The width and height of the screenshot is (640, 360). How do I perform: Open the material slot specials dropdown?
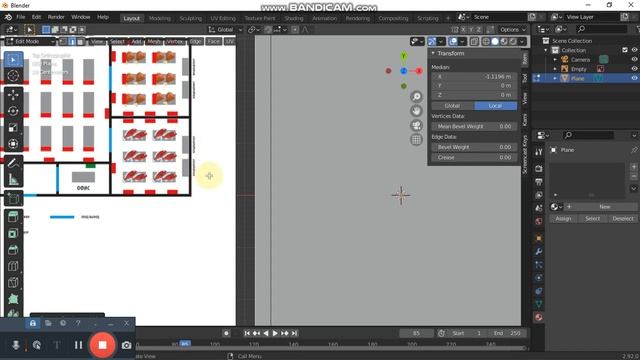tap(634, 188)
